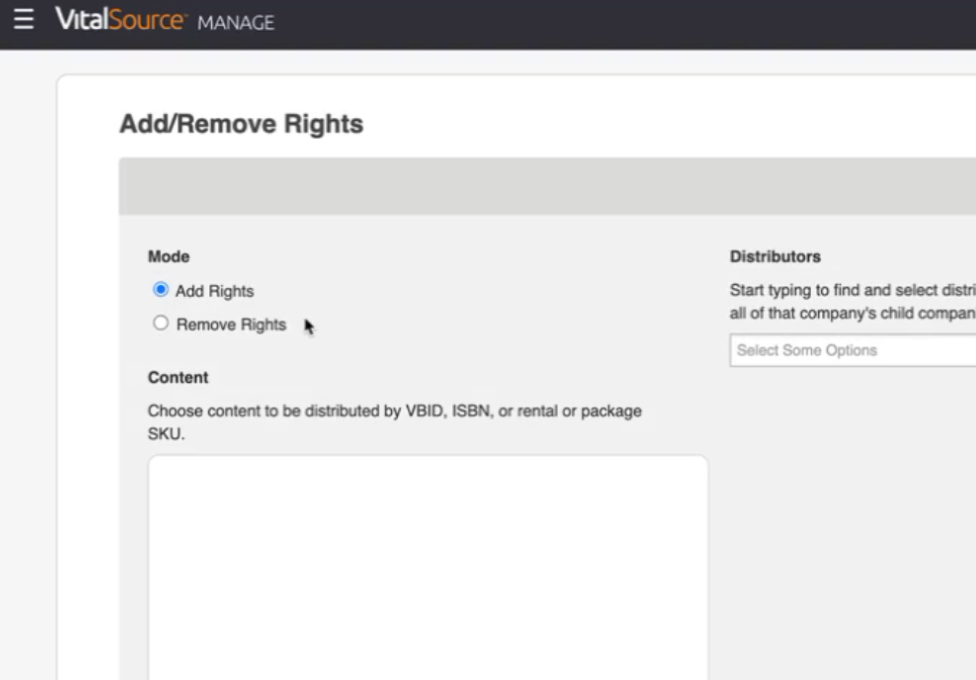Click the gray banner below the heading
Viewport: 976px width, 680px height.
tap(547, 186)
